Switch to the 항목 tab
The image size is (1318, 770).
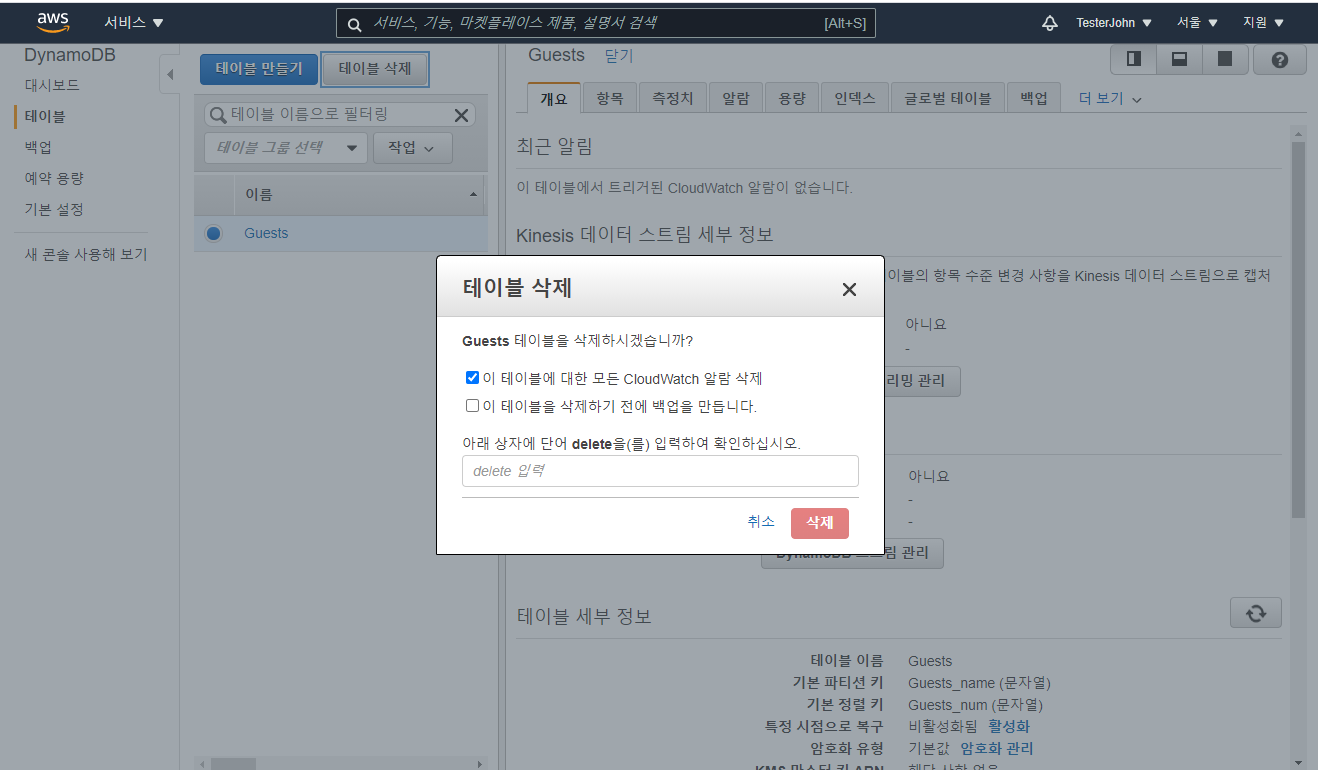point(609,98)
